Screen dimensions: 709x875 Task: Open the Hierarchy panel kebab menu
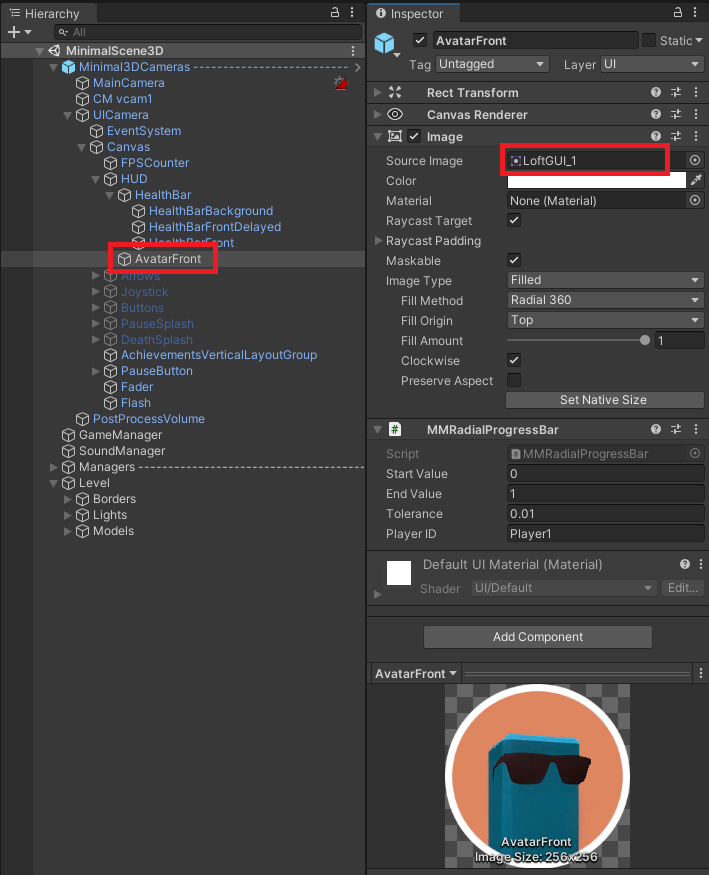352,12
